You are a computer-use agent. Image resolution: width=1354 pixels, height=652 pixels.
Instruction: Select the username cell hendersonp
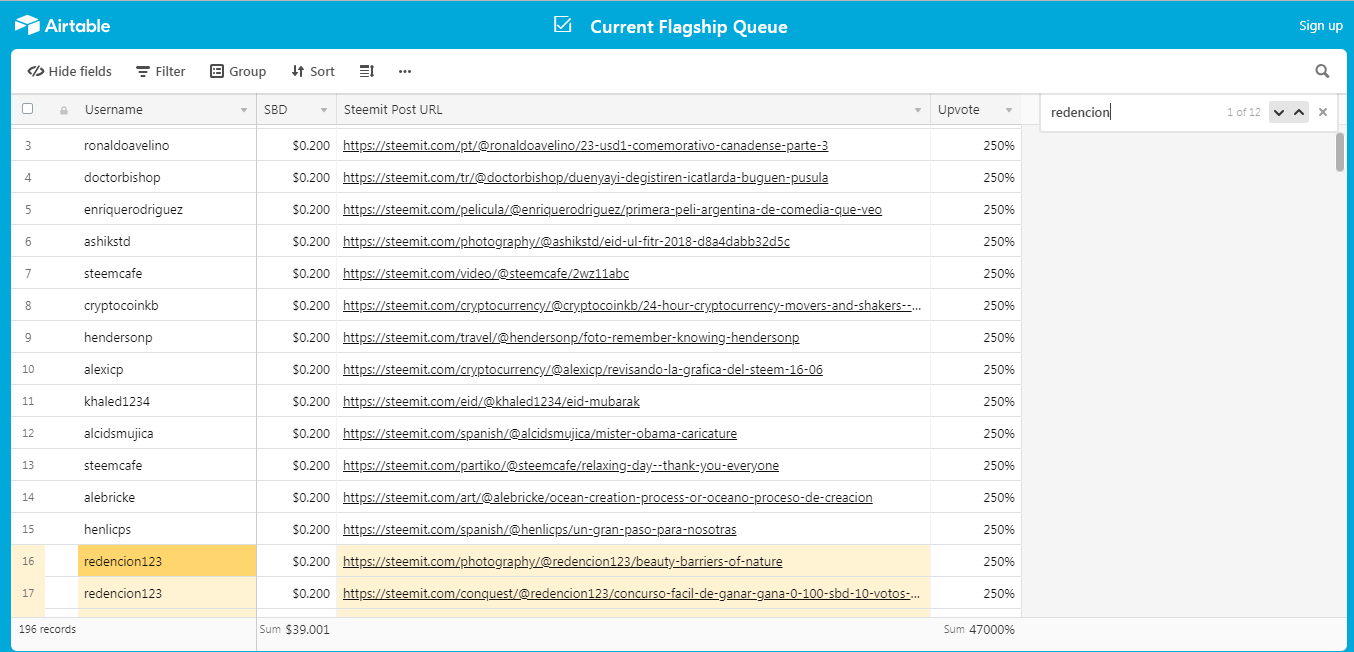coord(167,338)
